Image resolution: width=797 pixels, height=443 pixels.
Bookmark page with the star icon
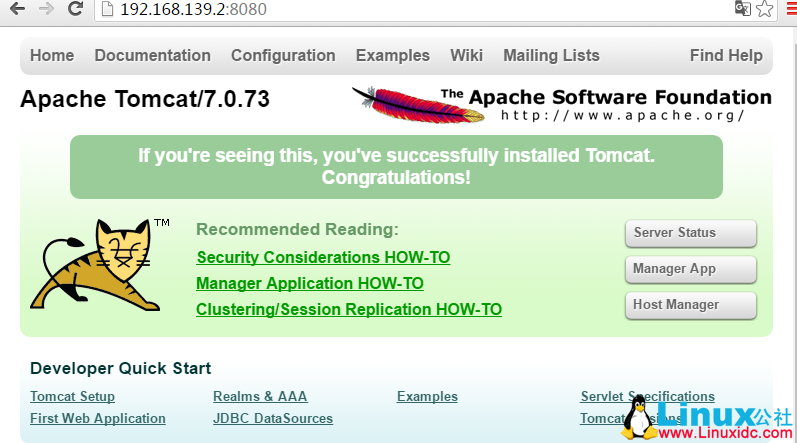[x=765, y=9]
